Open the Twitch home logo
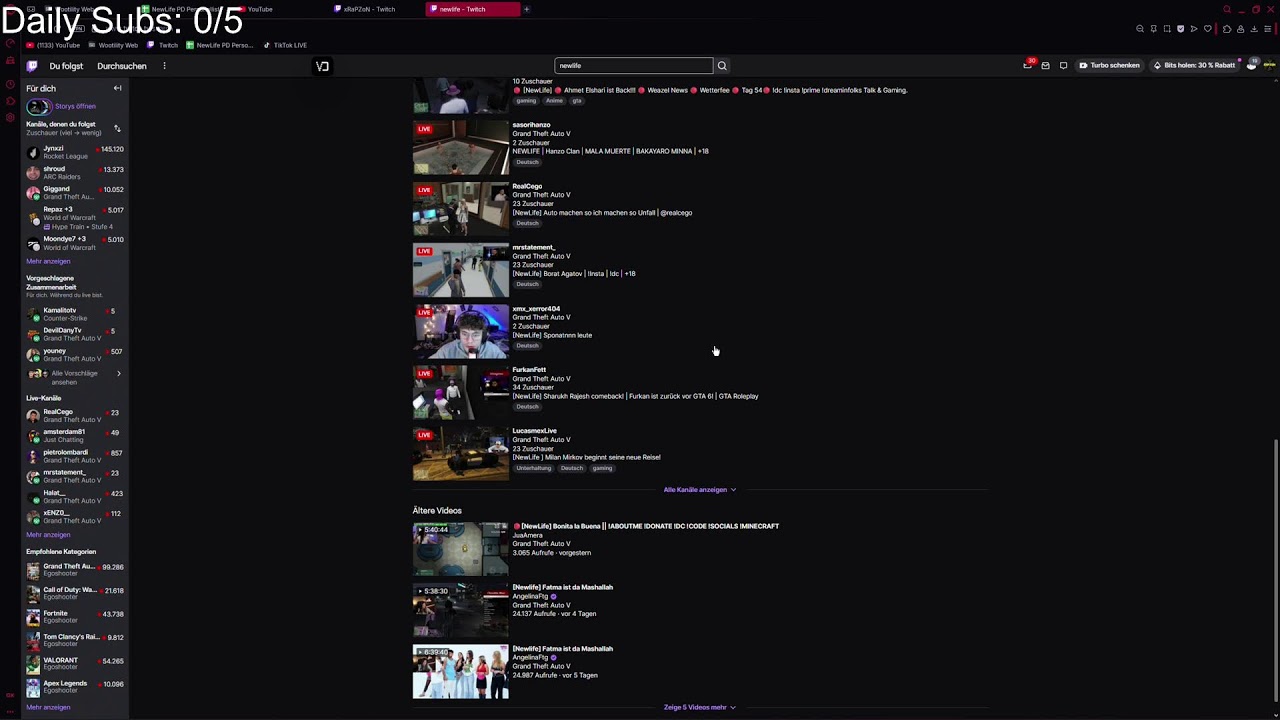 click(32, 66)
